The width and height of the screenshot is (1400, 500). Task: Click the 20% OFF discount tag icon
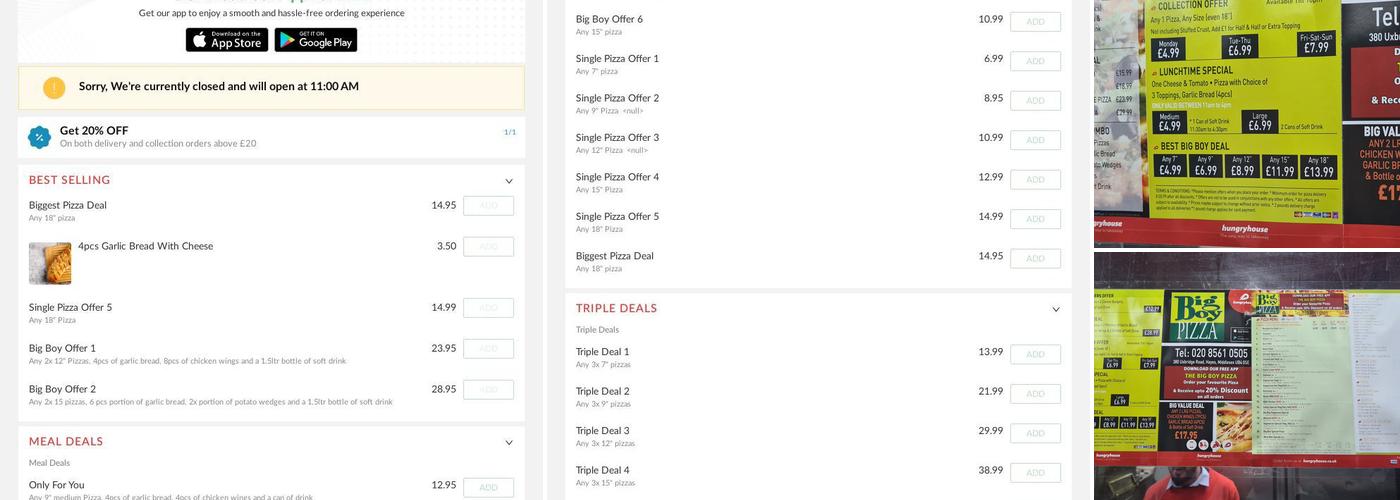(x=39, y=137)
